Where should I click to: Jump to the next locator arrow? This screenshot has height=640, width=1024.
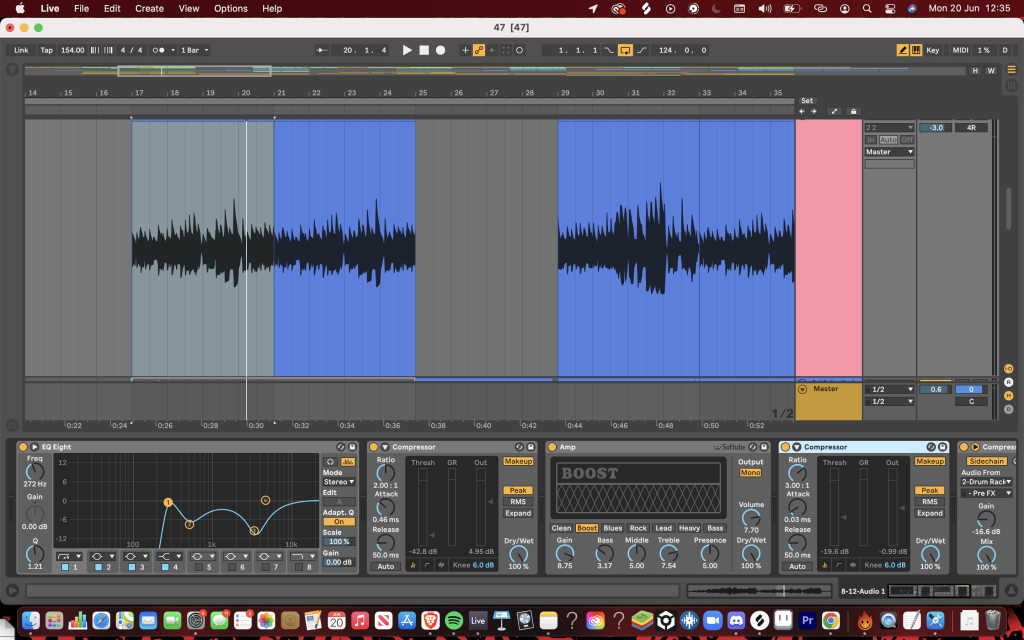814,112
